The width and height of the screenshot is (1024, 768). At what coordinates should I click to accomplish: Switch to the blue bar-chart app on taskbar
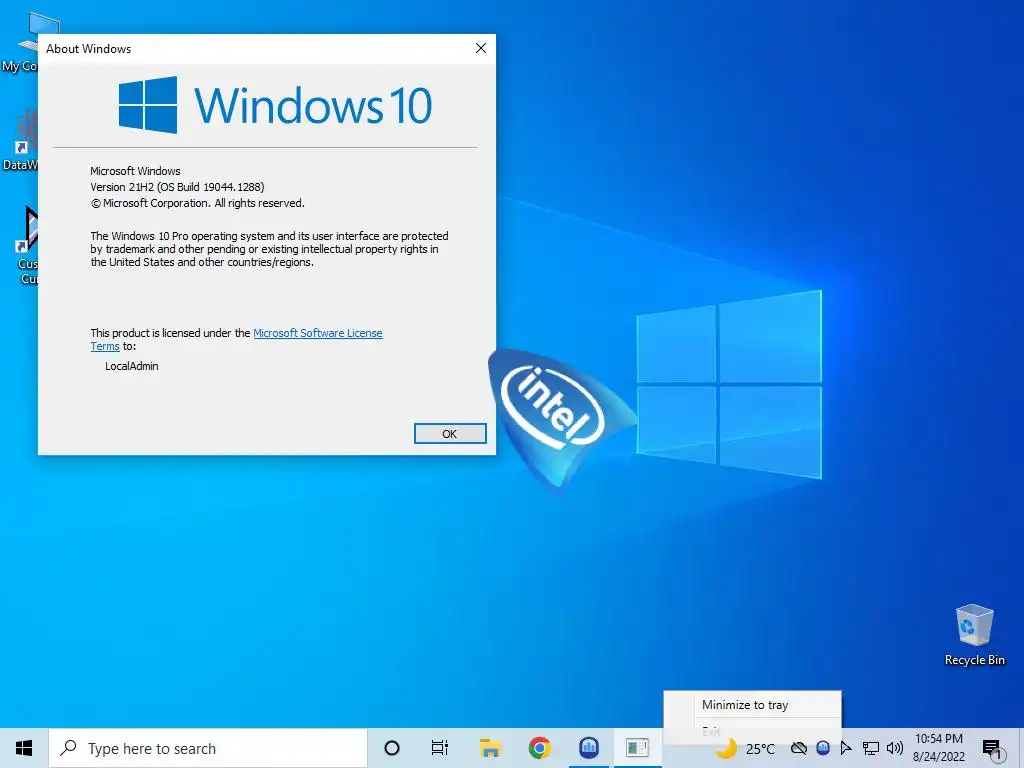pos(589,748)
